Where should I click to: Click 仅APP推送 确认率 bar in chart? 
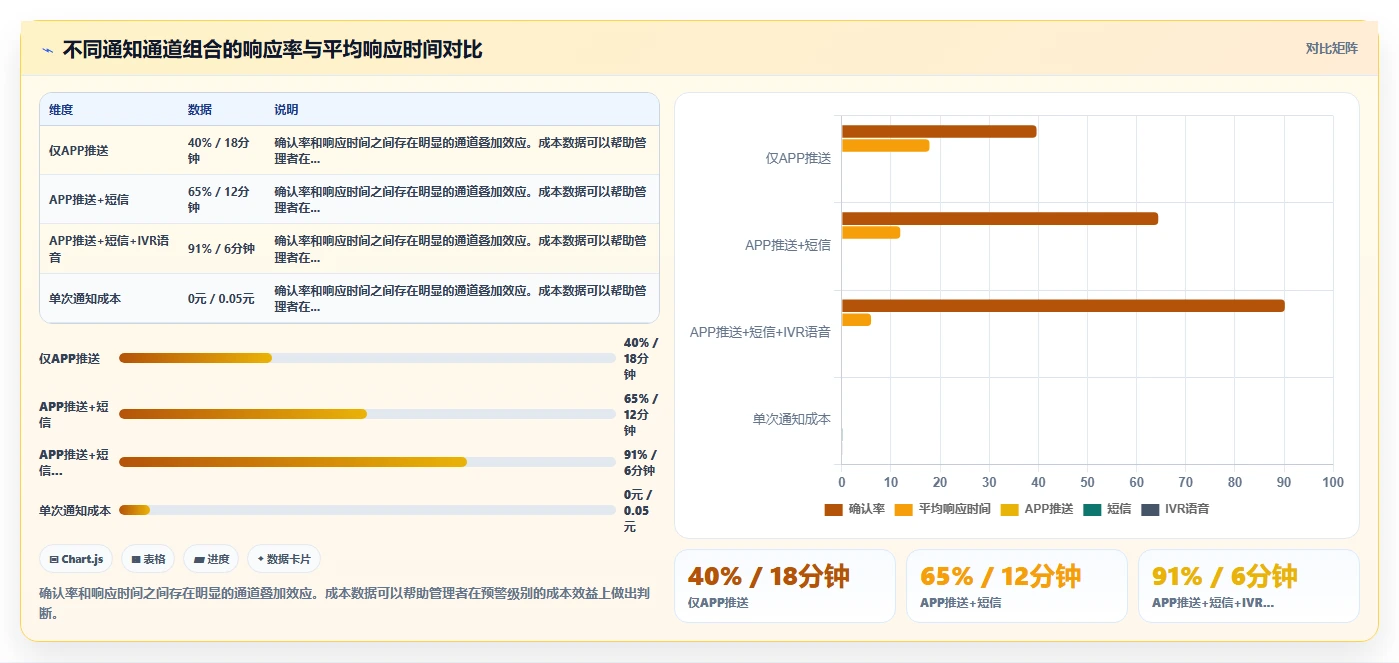pos(939,132)
